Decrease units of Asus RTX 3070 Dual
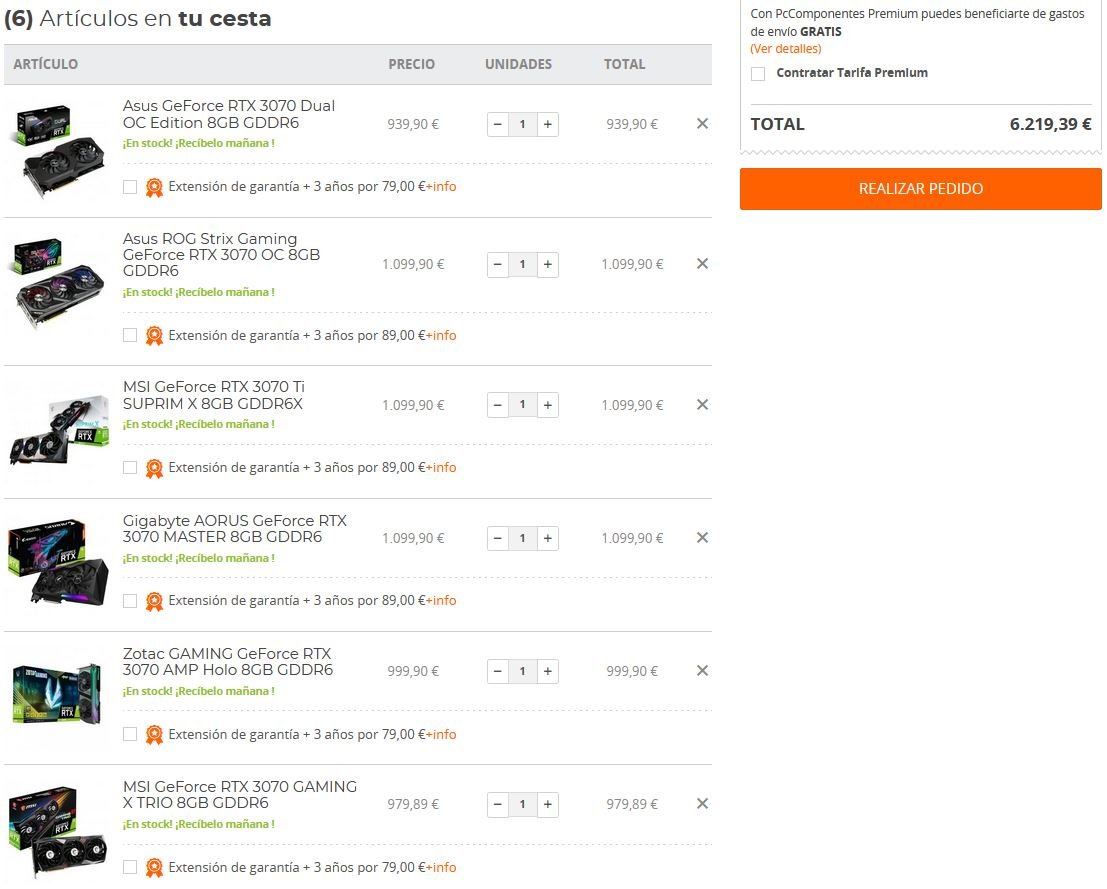This screenshot has width=1107, height=889. (x=498, y=124)
